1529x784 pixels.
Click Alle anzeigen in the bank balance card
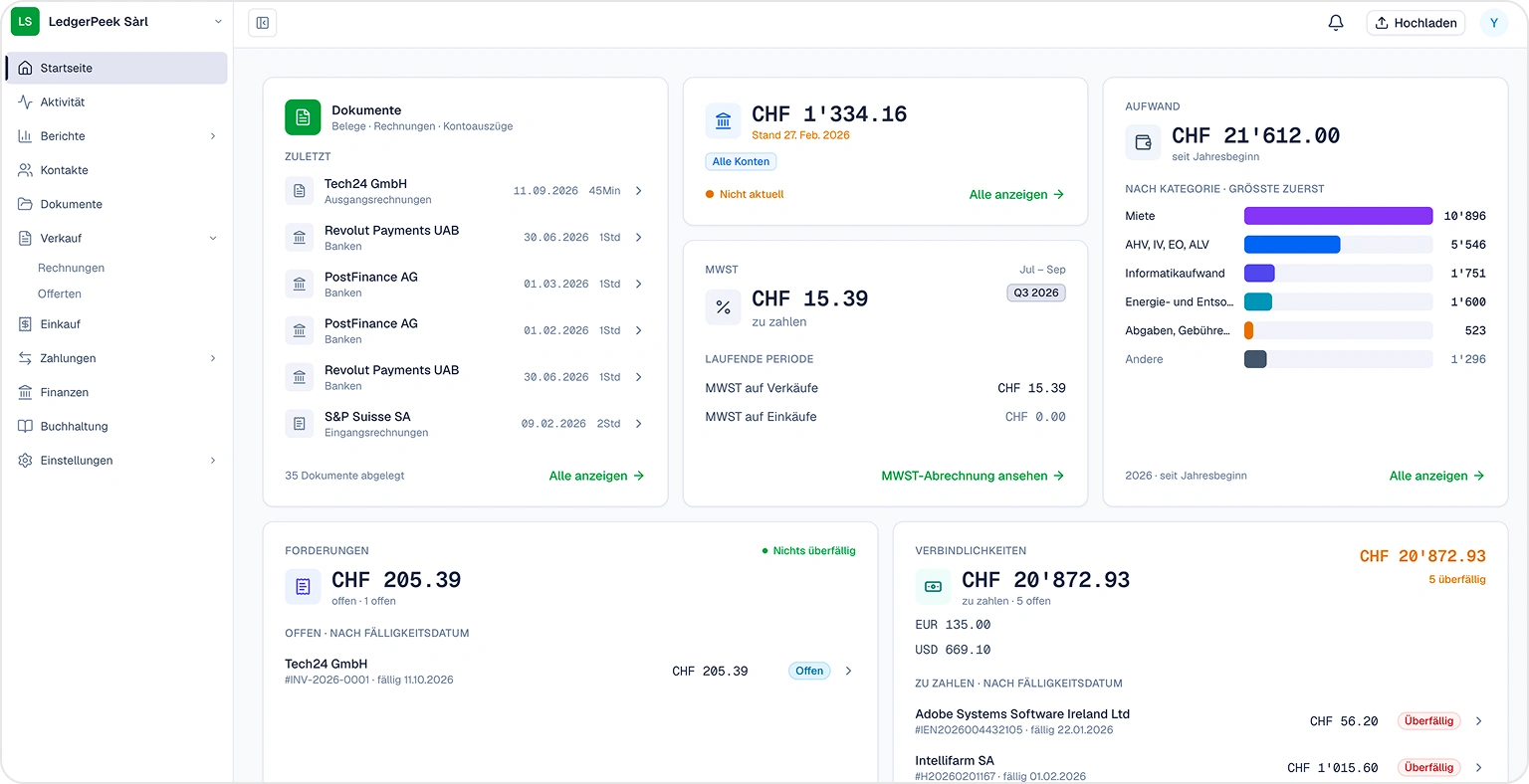point(1016,194)
